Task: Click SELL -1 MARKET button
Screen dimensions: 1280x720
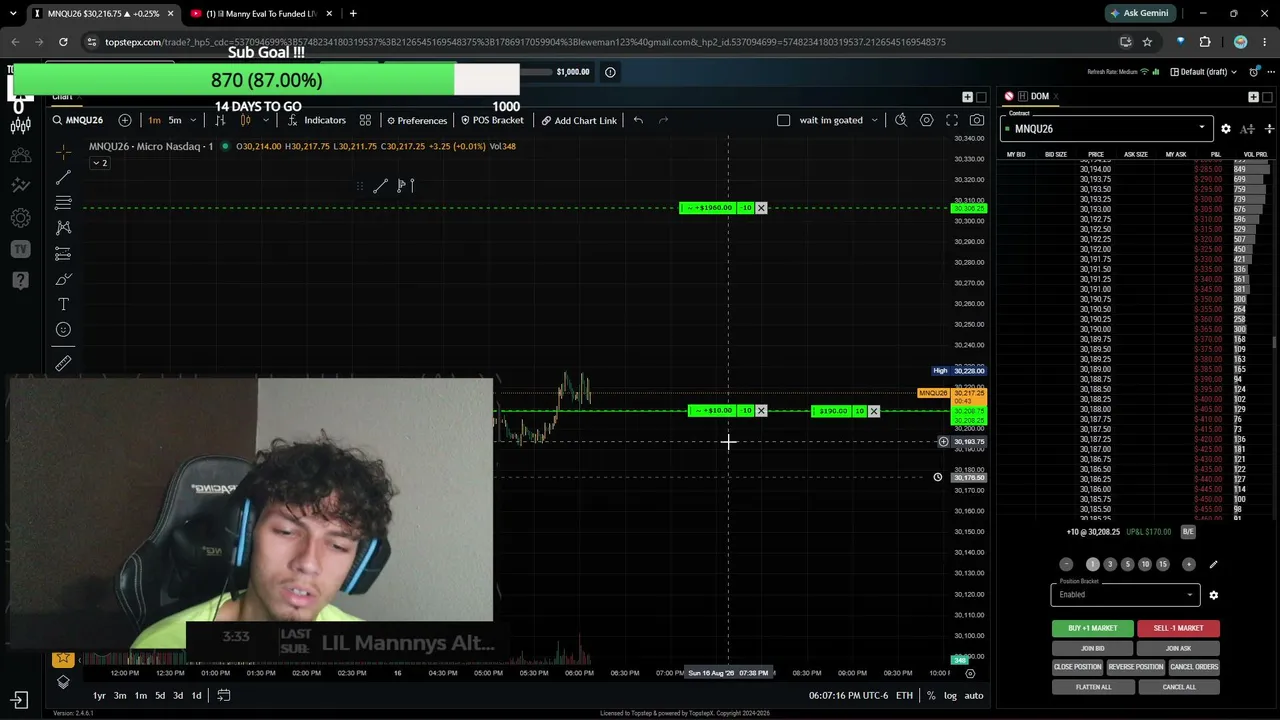Action: click(x=1178, y=628)
